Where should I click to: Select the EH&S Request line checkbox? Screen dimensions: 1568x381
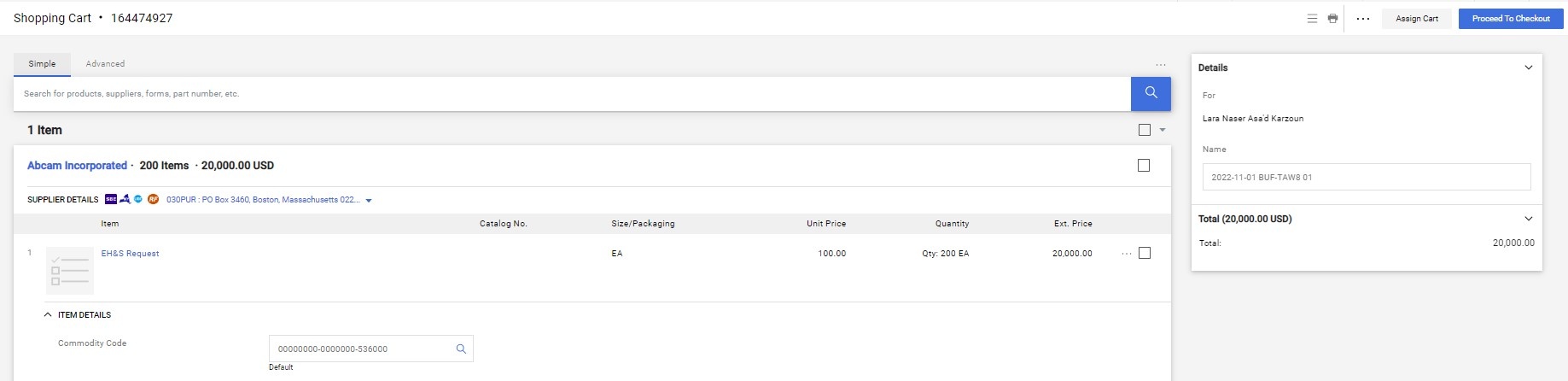click(x=1145, y=253)
